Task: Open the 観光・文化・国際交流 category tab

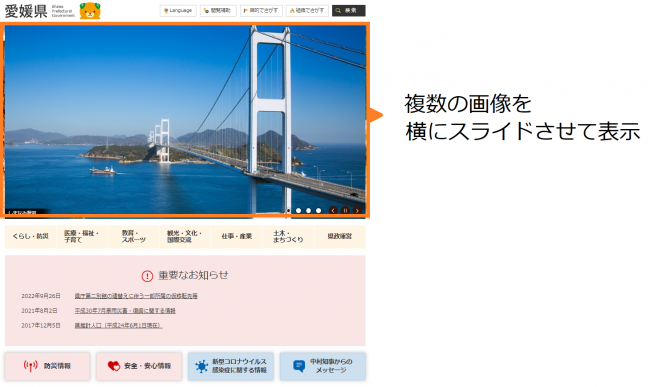Action: 185,237
